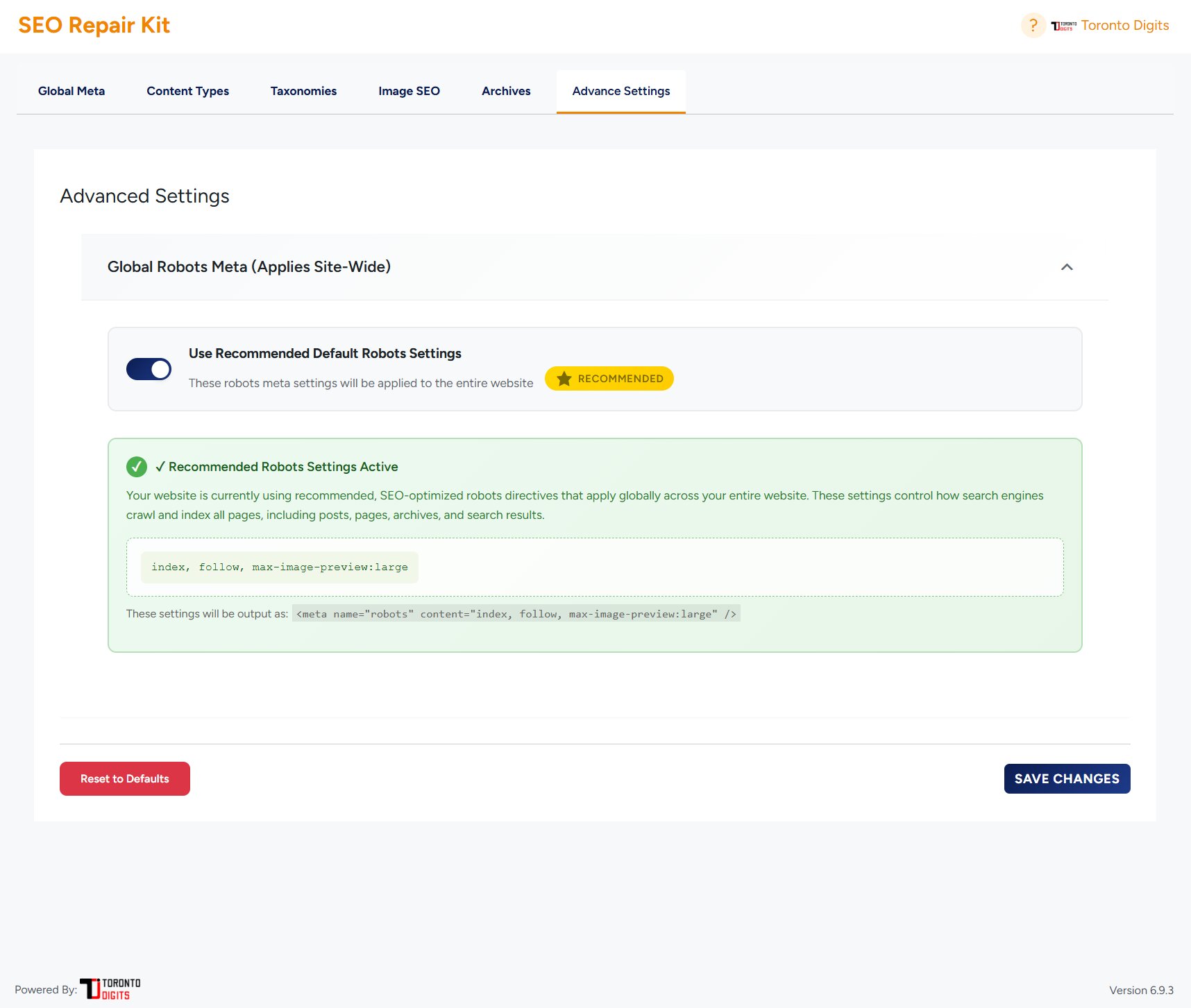This screenshot has height=1008, width=1191.
Task: Click the SAVE CHANGES button
Action: (x=1067, y=778)
